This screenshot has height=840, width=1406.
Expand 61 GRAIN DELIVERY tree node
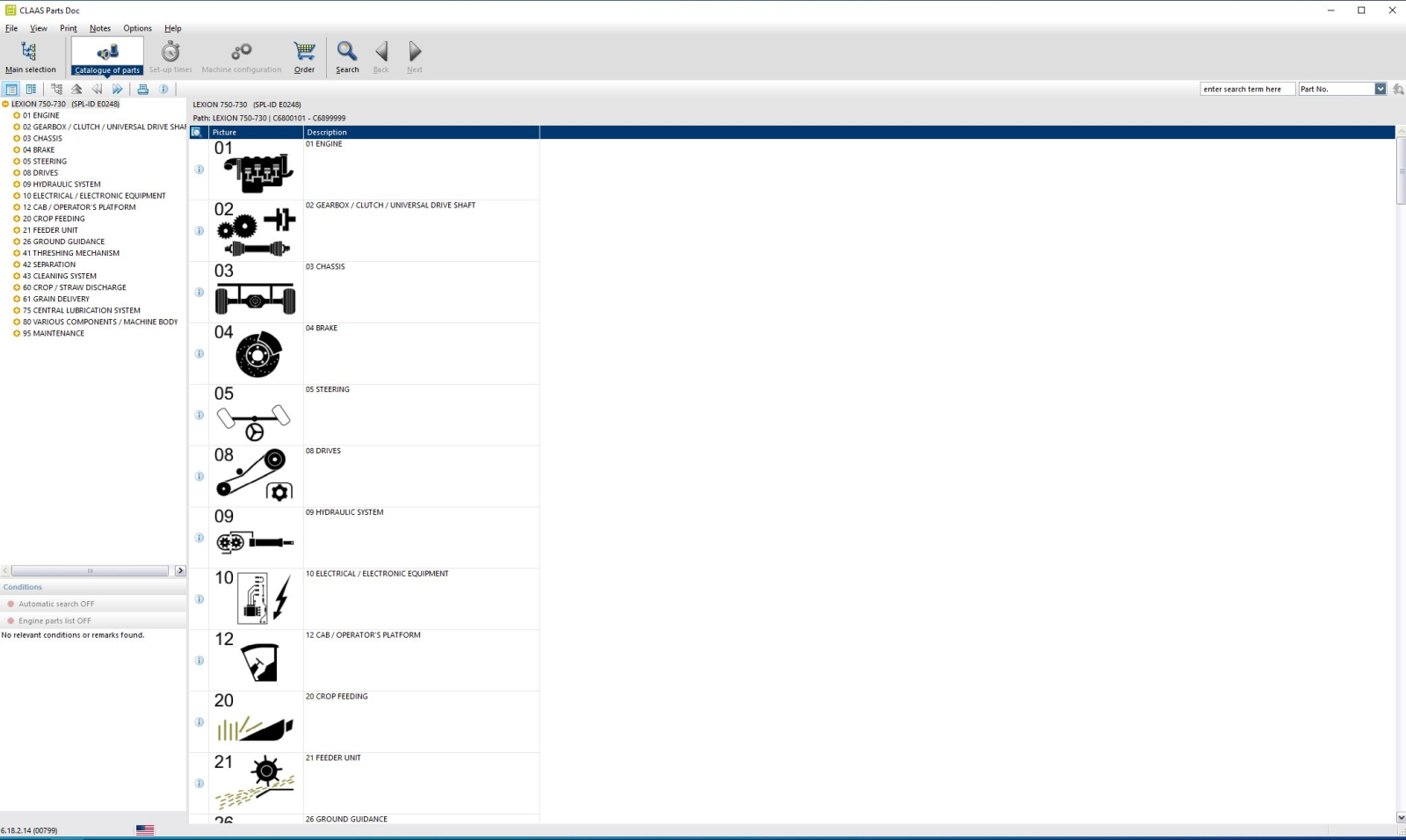tap(17, 299)
